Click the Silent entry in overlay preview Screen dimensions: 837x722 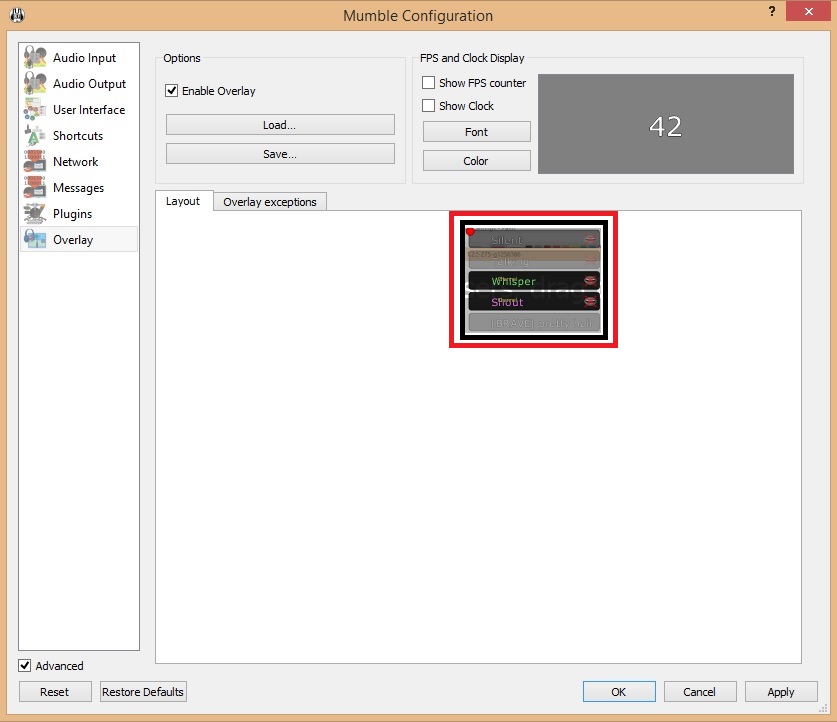pyautogui.click(x=534, y=240)
